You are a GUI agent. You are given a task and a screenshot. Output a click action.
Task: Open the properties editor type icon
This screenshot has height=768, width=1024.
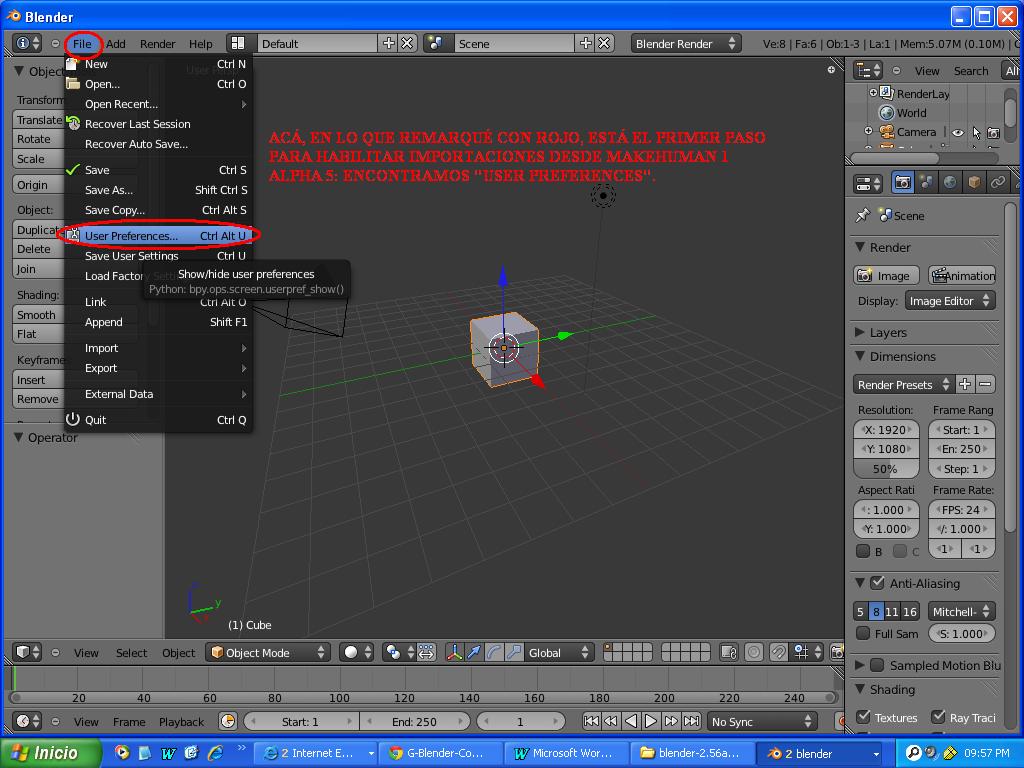(x=869, y=184)
